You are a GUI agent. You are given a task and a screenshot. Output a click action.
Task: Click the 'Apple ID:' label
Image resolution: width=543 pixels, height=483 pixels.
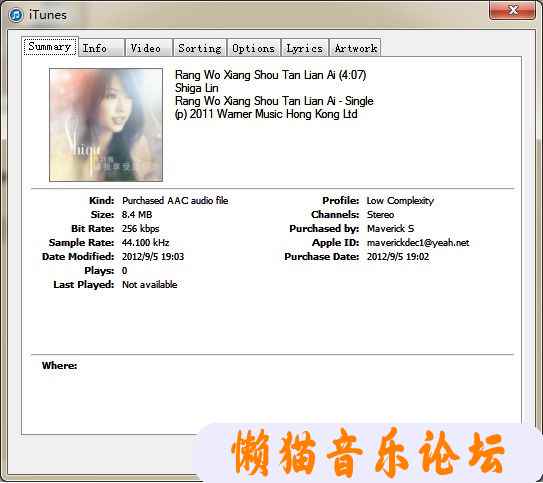(335, 243)
